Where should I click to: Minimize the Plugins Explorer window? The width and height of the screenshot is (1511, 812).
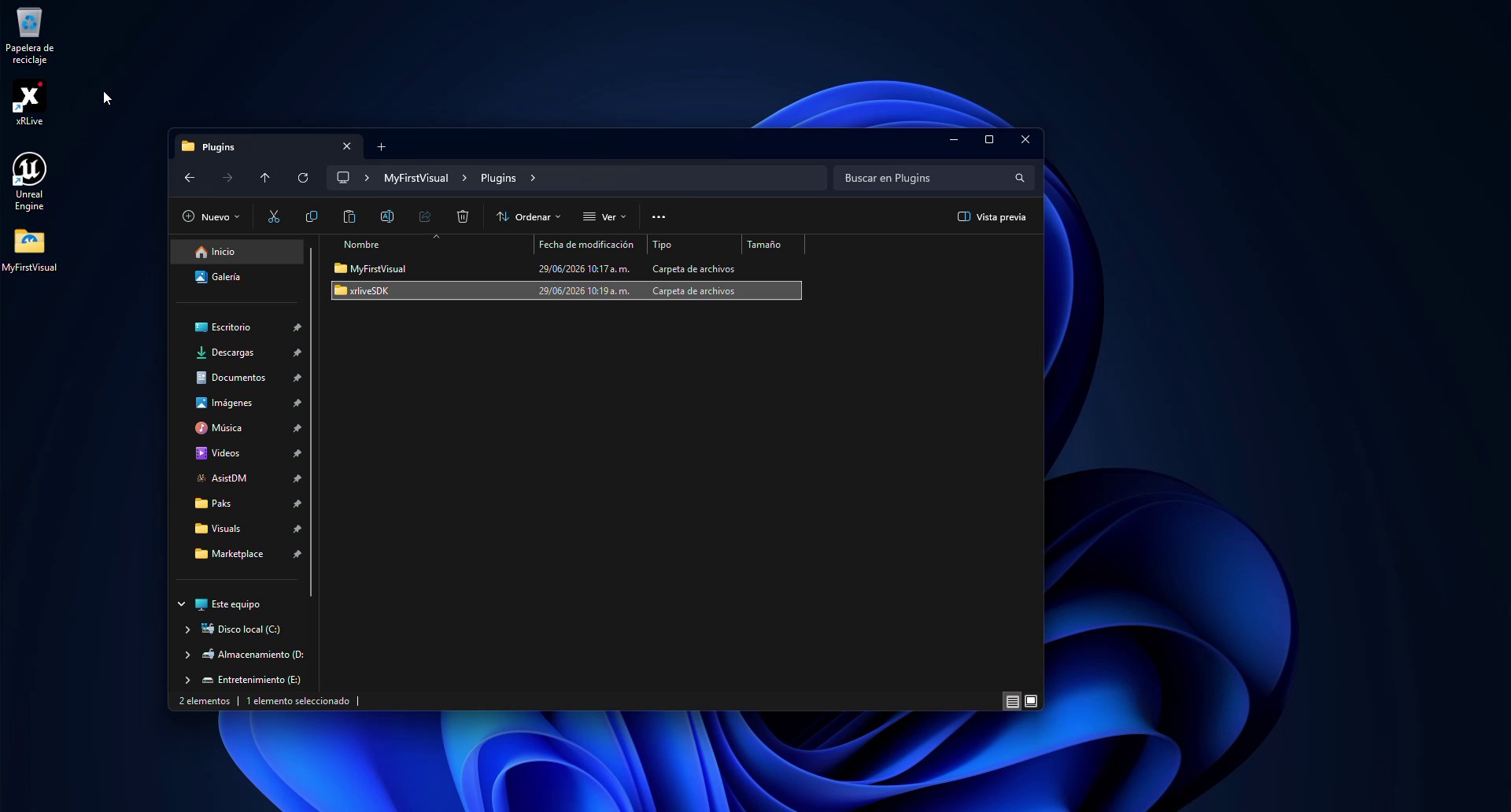click(954, 140)
